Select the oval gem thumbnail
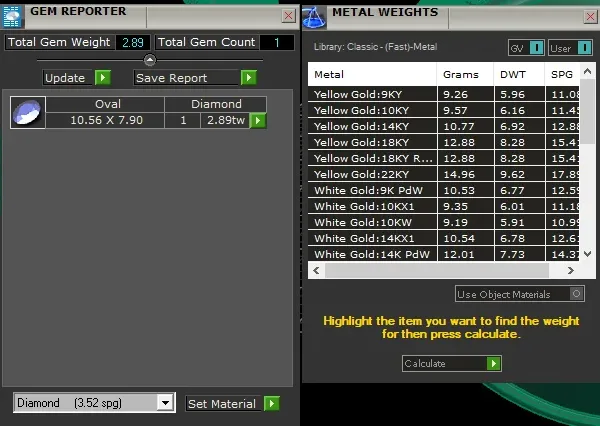The image size is (600, 426). (x=28, y=112)
